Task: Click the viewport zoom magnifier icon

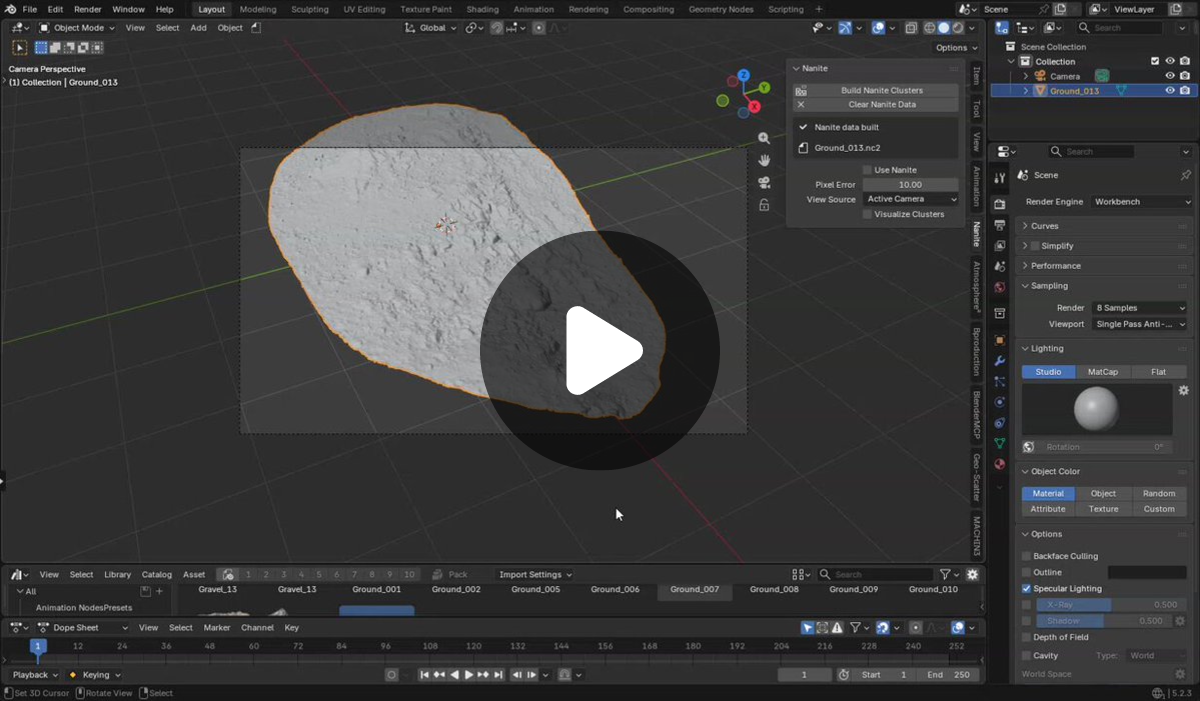Action: click(x=764, y=138)
